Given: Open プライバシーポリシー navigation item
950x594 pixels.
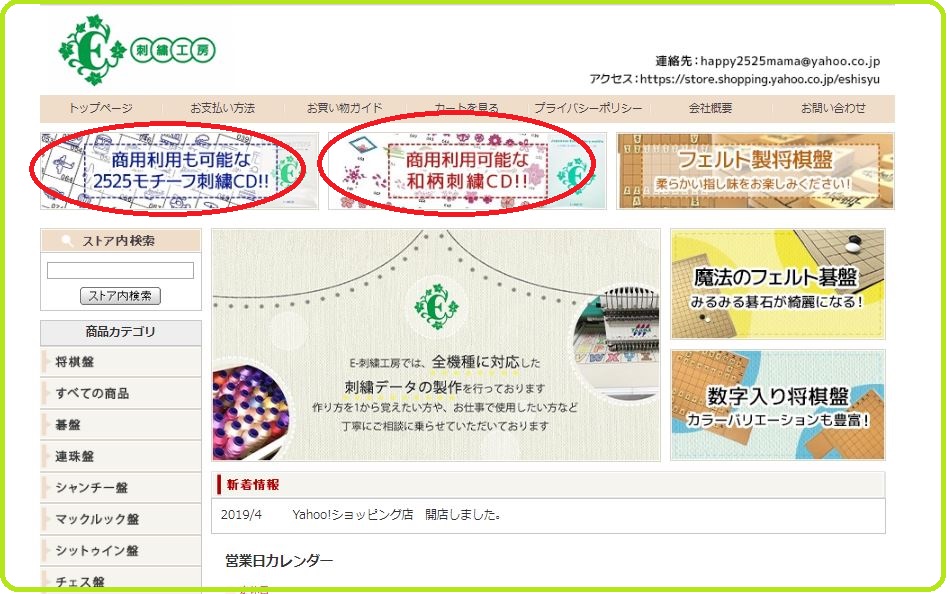Looking at the screenshot, I should 588,108.
